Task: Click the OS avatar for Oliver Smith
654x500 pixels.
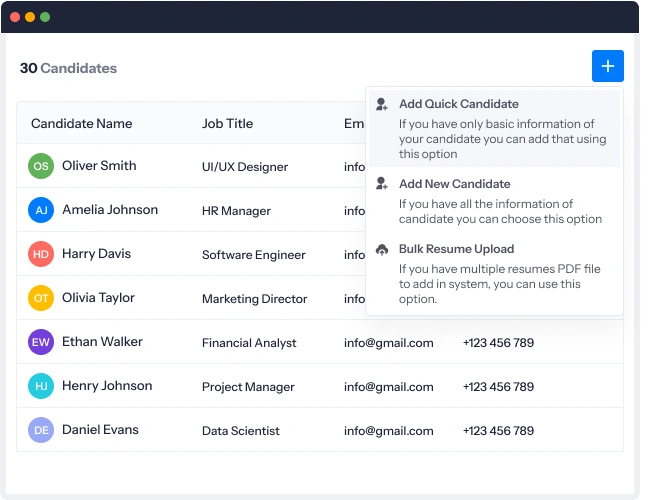Action: point(41,166)
